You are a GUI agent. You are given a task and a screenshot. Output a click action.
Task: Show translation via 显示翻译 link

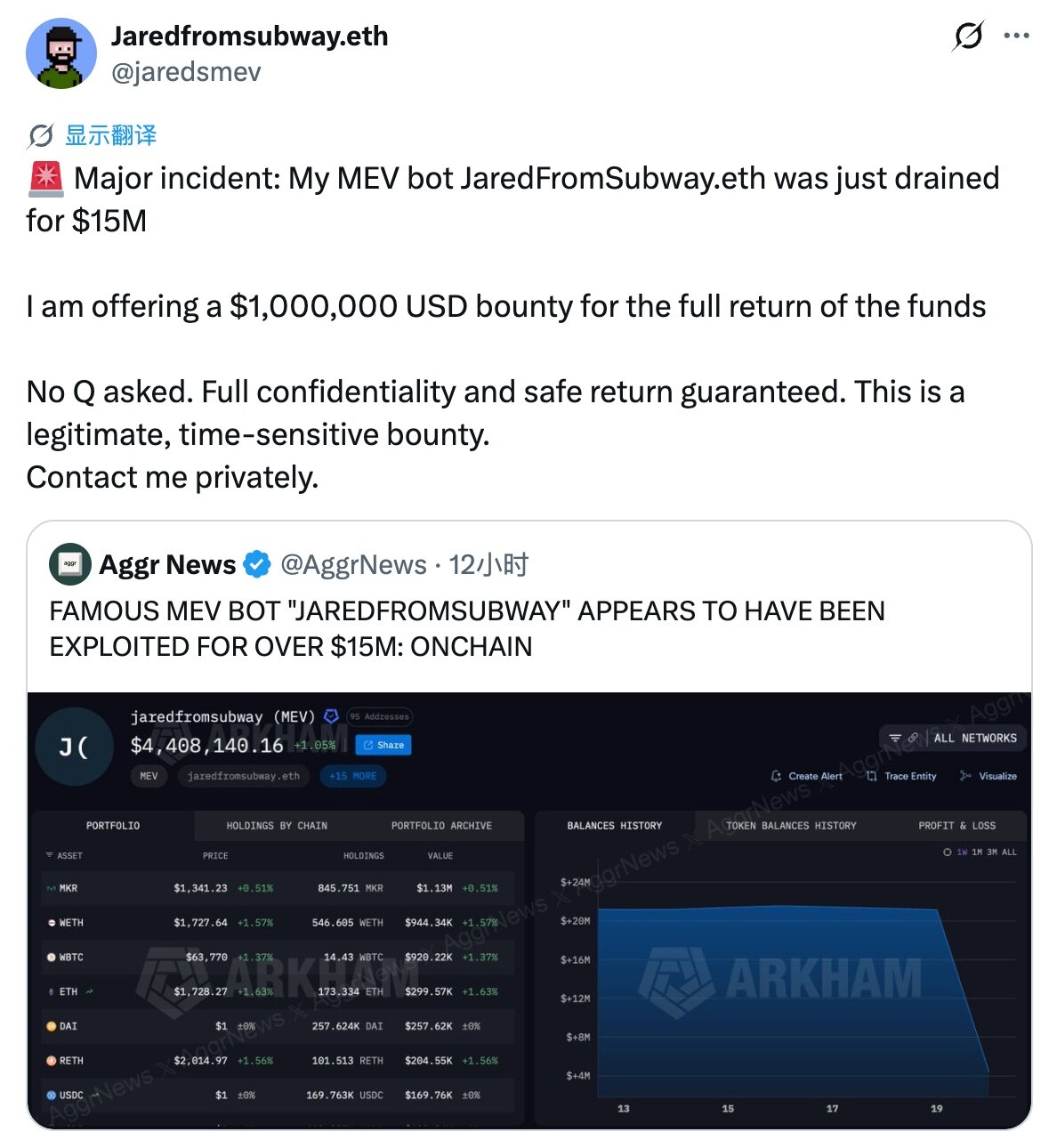(x=110, y=135)
